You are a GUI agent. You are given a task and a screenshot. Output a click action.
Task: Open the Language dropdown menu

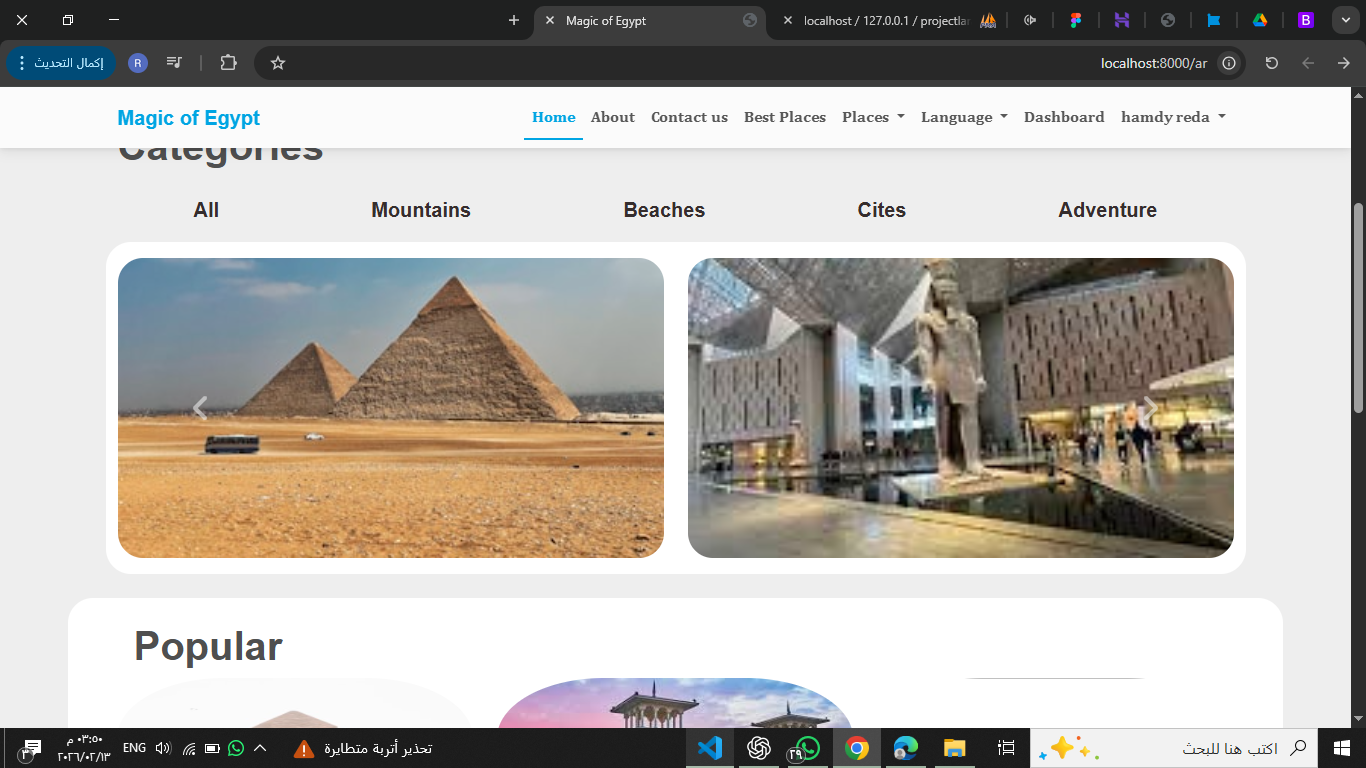(964, 117)
